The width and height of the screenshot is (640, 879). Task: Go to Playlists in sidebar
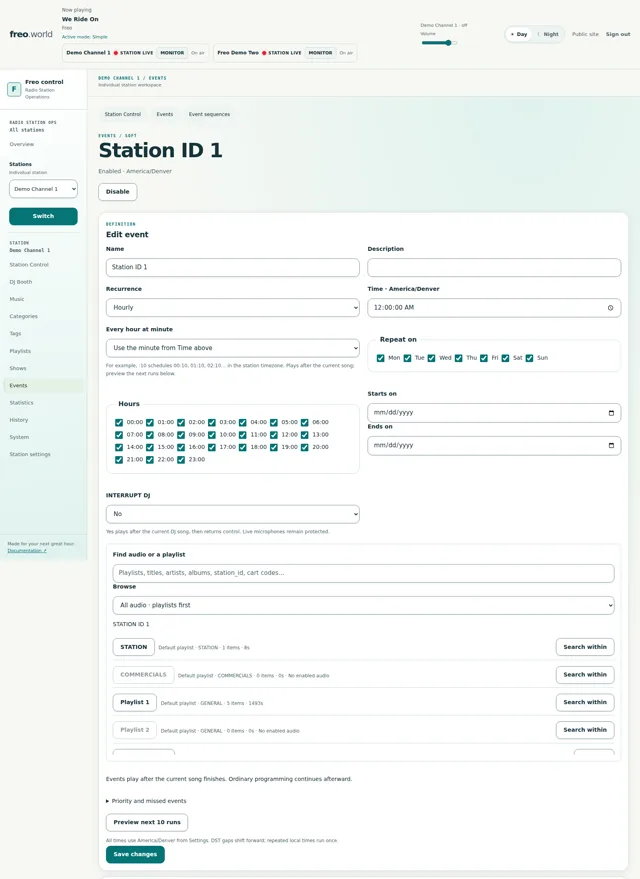(x=20, y=351)
